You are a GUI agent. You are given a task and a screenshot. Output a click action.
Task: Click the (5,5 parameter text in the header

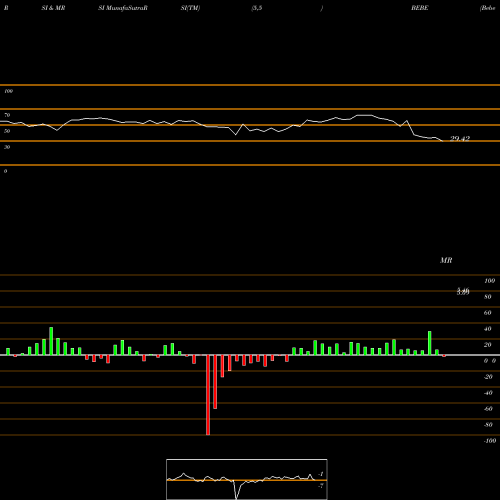click(257, 8)
